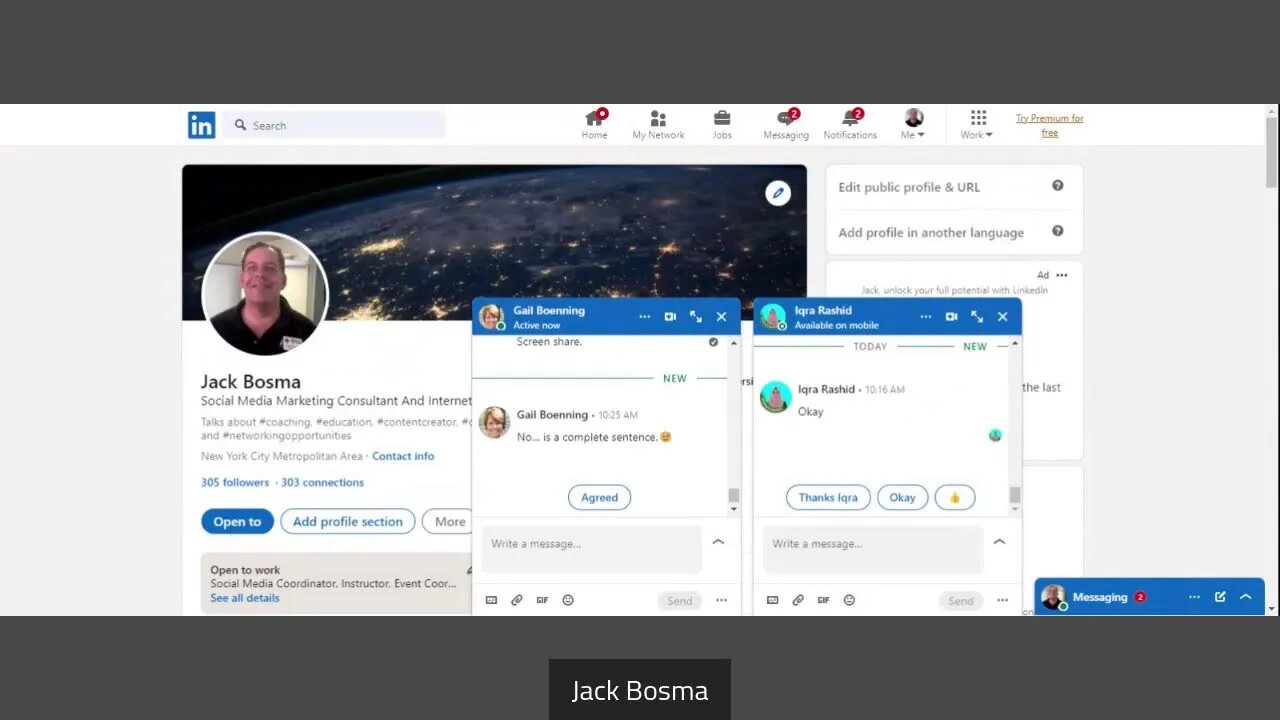Open the LinkedIn home logo

tap(201, 125)
